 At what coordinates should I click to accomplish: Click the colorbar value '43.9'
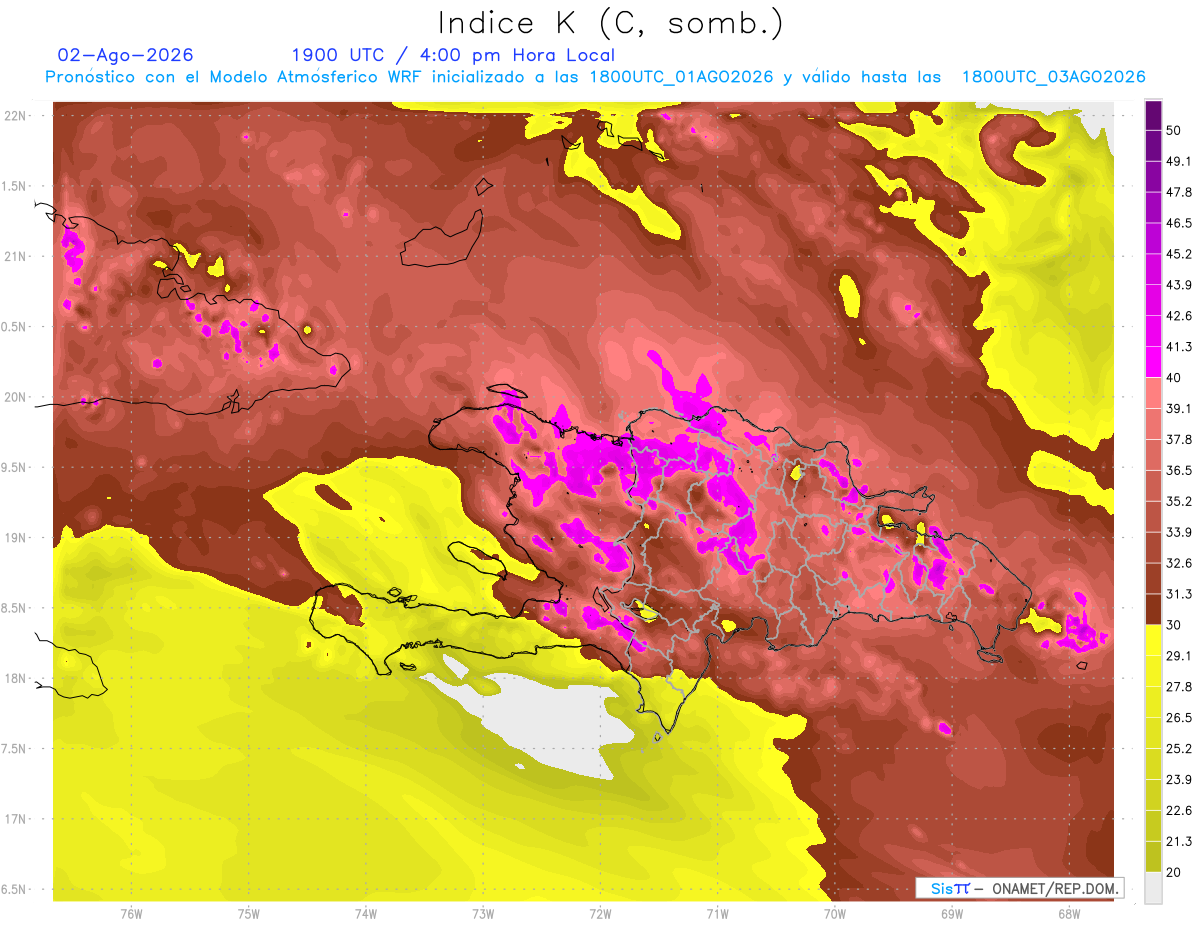(1179, 285)
